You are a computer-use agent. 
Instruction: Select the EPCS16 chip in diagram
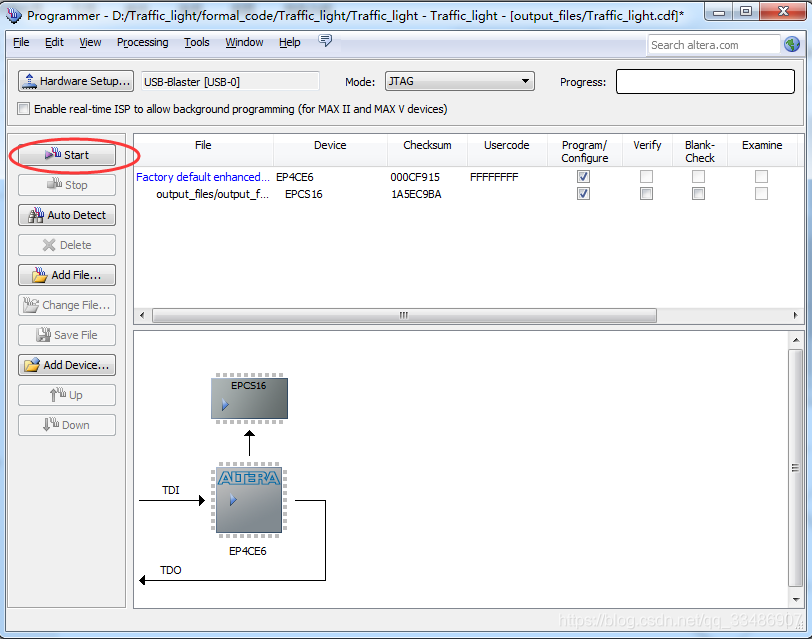(249, 398)
